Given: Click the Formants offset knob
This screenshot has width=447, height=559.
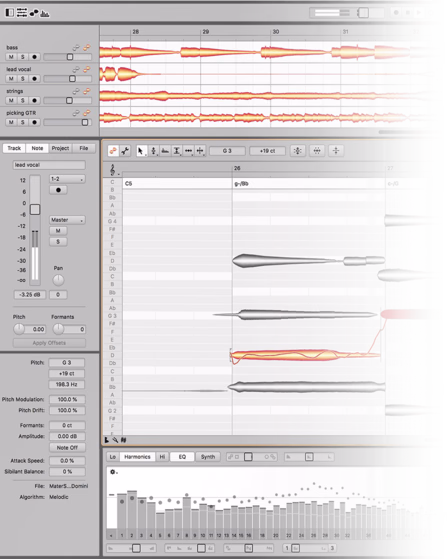Looking at the screenshot, I should (x=58, y=329).
